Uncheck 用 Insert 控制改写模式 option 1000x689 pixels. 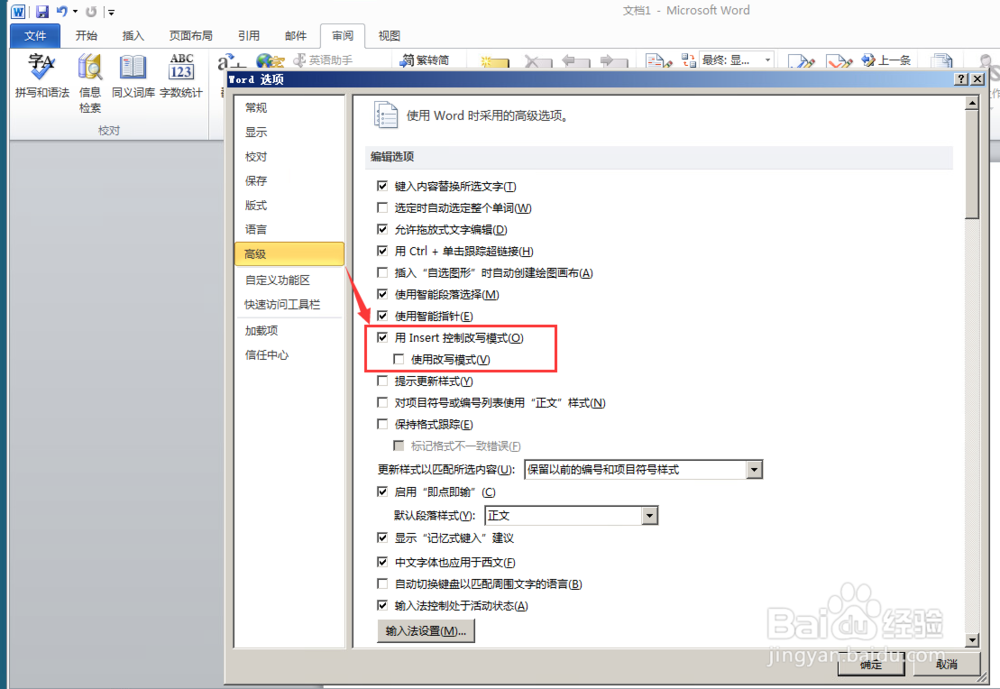(x=383, y=337)
